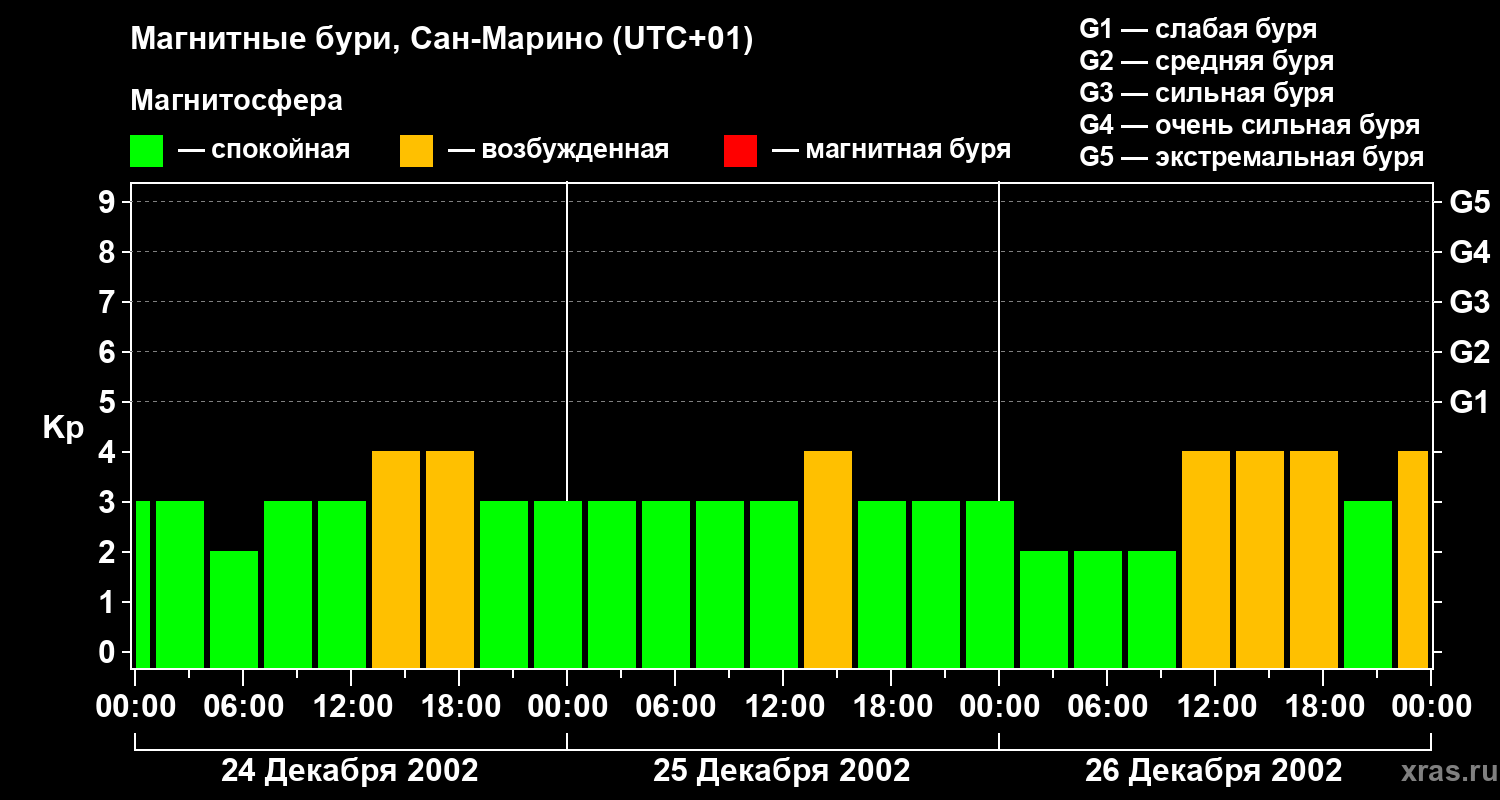Image resolution: width=1500 pixels, height=800 pixels.
Task: Click the standalone G1 label on the right axis
Action: (1470, 402)
